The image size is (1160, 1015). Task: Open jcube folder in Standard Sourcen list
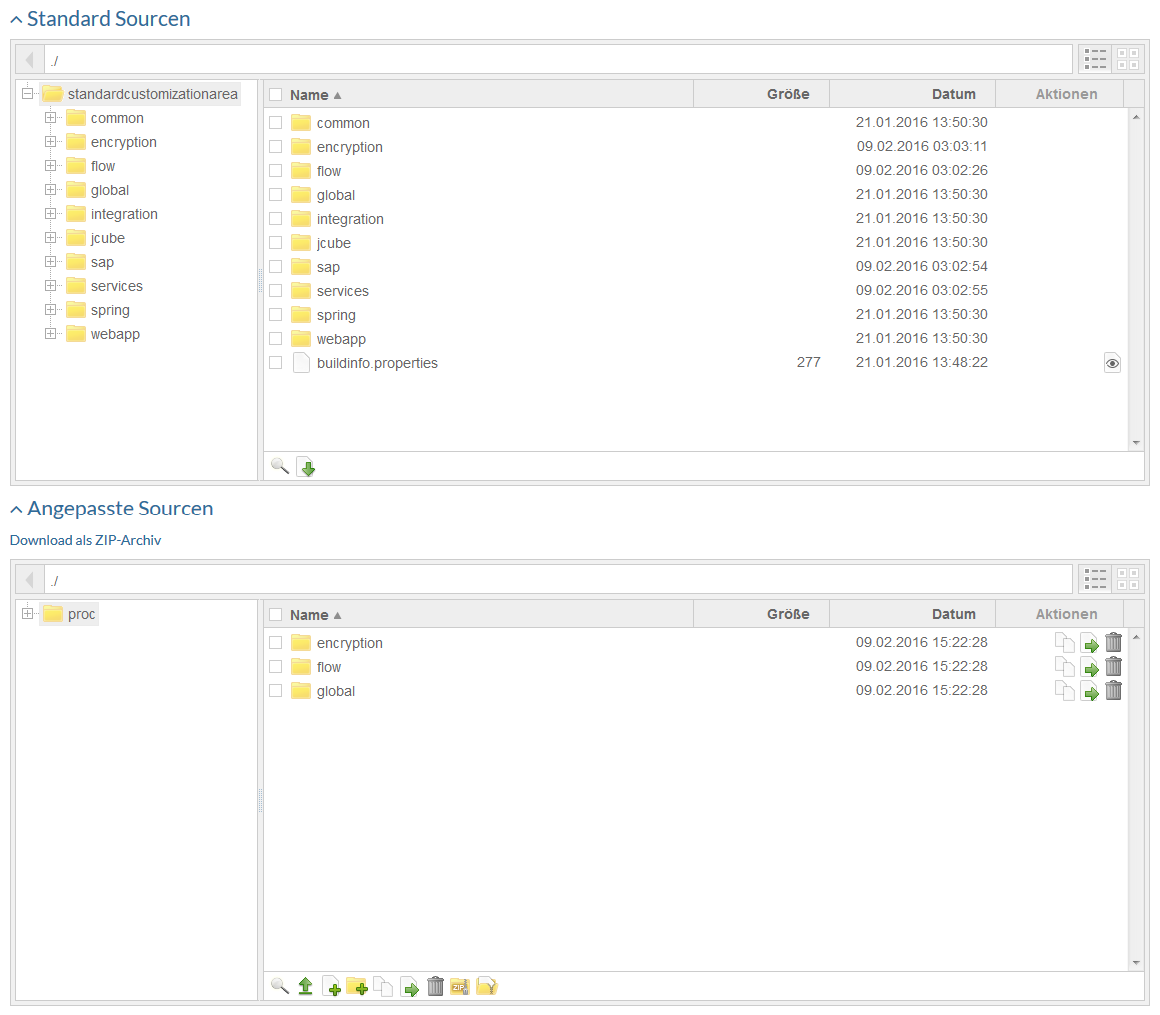(334, 243)
